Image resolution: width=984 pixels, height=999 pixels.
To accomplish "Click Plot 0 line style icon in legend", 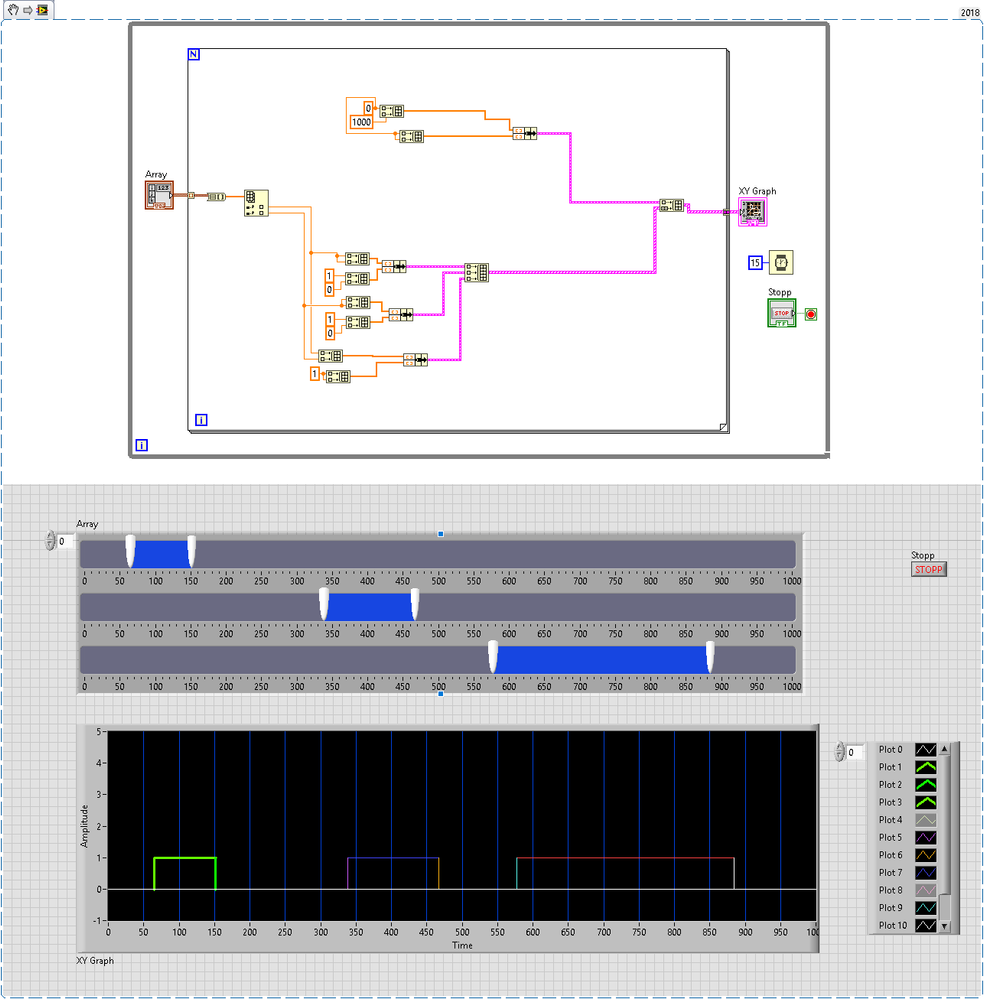I will click(x=925, y=749).
